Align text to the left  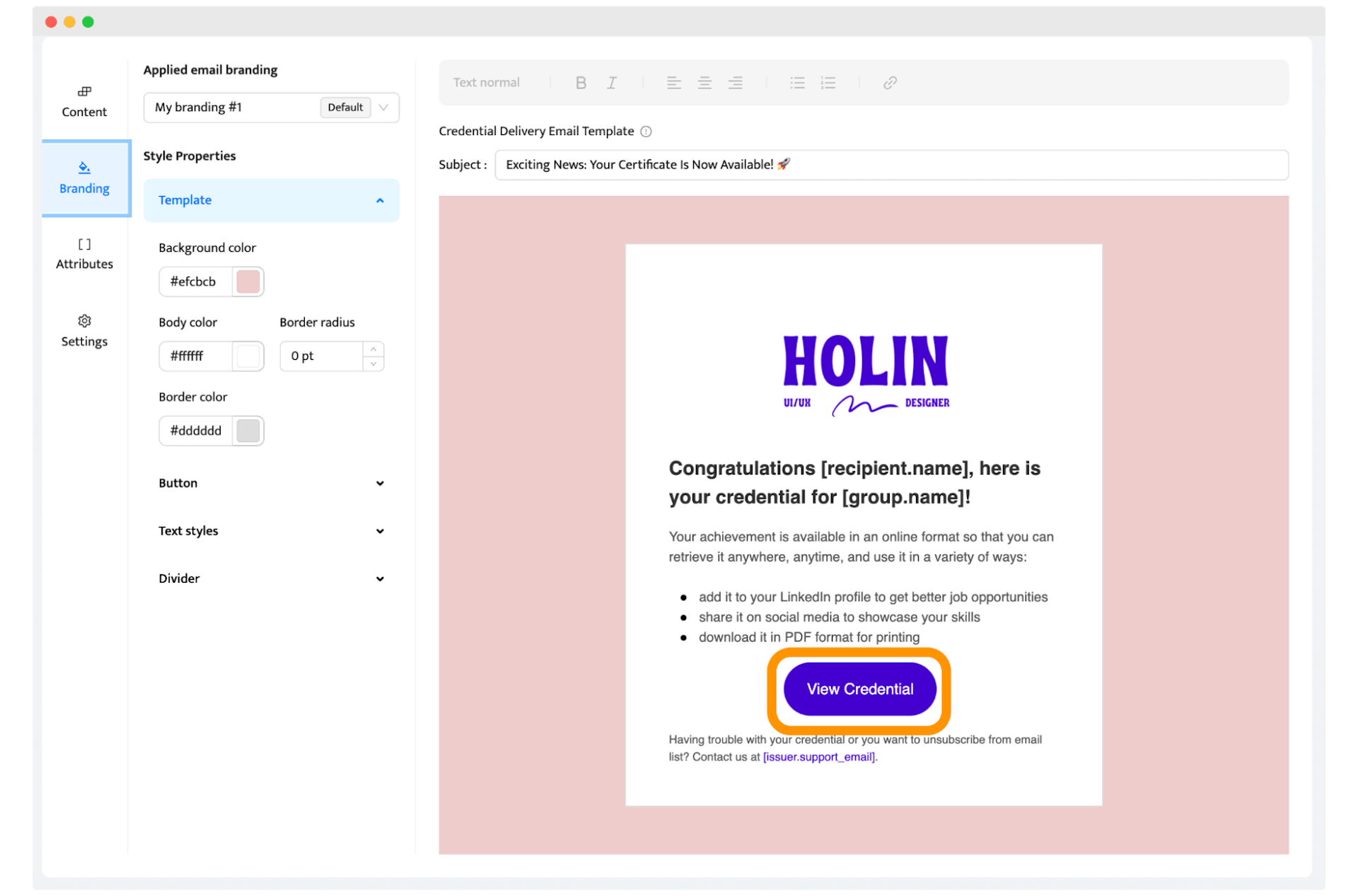(673, 83)
